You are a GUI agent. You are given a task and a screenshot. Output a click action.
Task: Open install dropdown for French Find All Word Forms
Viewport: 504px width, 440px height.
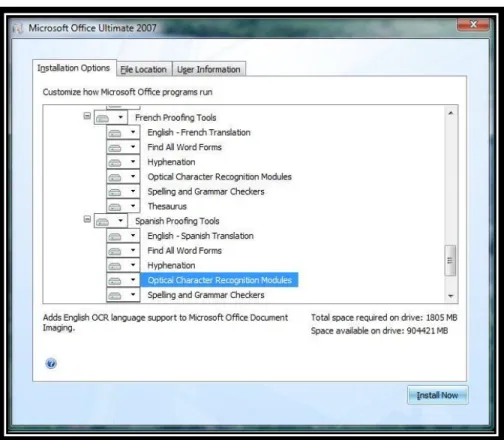(x=123, y=147)
